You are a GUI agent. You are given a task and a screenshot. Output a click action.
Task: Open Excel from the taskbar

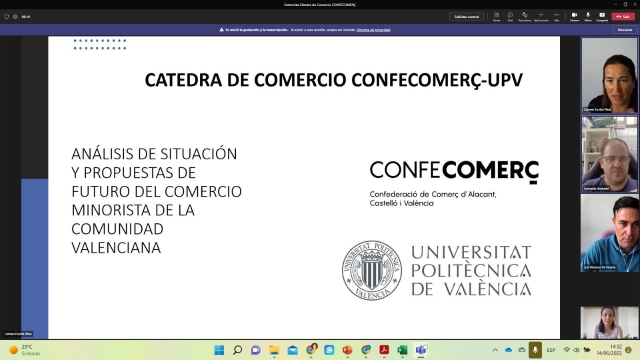(x=402, y=350)
